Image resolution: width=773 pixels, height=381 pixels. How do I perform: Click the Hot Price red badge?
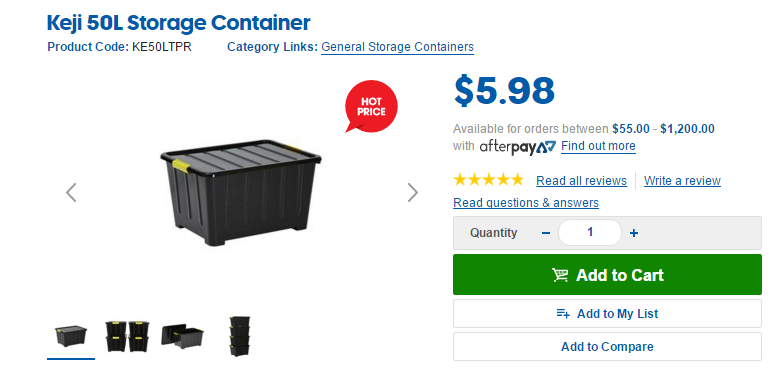[x=371, y=106]
